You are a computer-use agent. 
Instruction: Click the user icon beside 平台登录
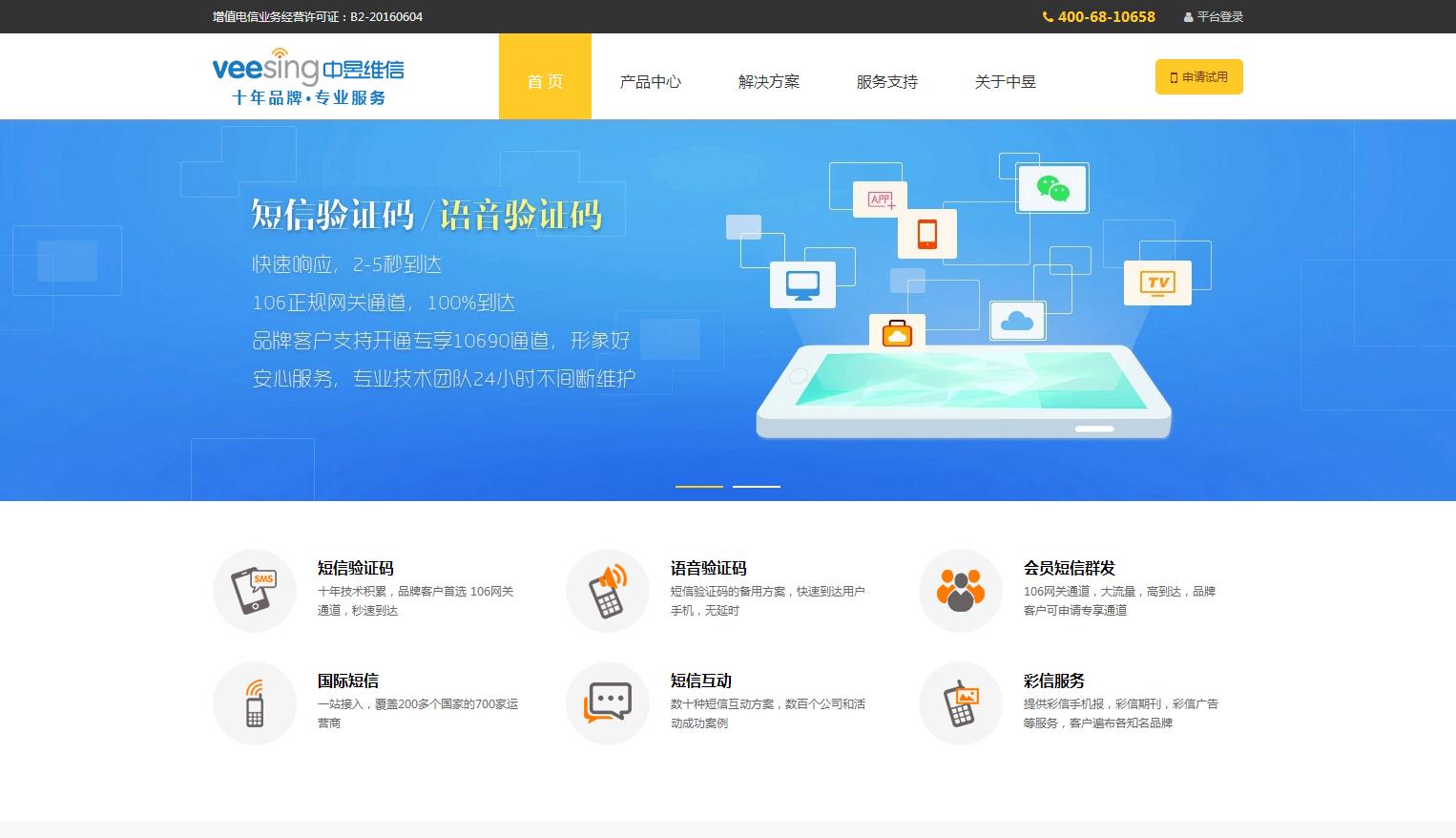tap(1187, 16)
